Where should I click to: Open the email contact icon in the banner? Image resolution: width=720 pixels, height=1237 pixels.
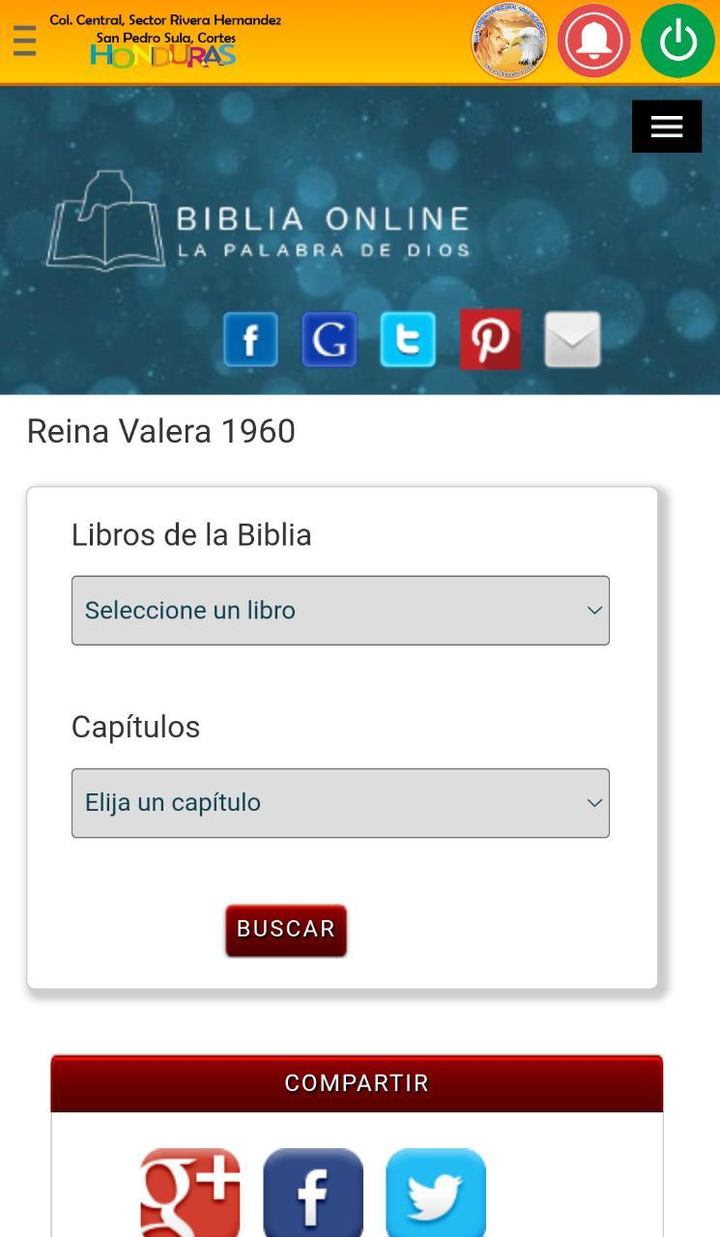[571, 340]
